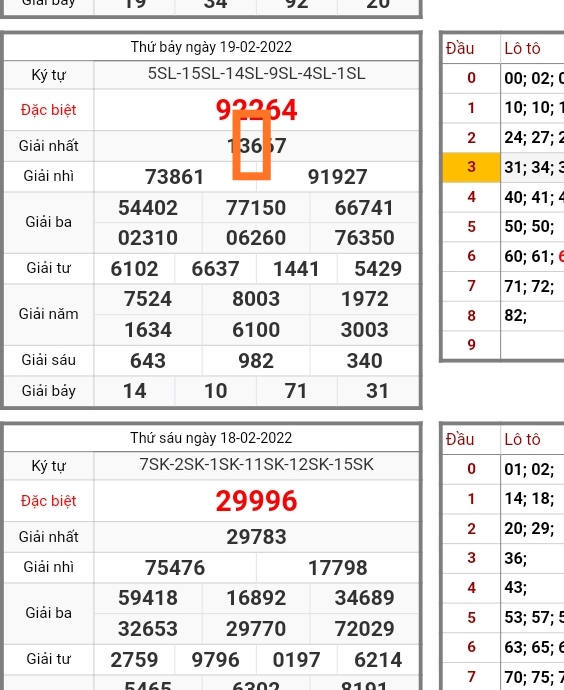Select the code string '5SL-15SL-14SL-9SL-4SL-1SL'
The width and height of the screenshot is (564, 690).
pos(256,73)
